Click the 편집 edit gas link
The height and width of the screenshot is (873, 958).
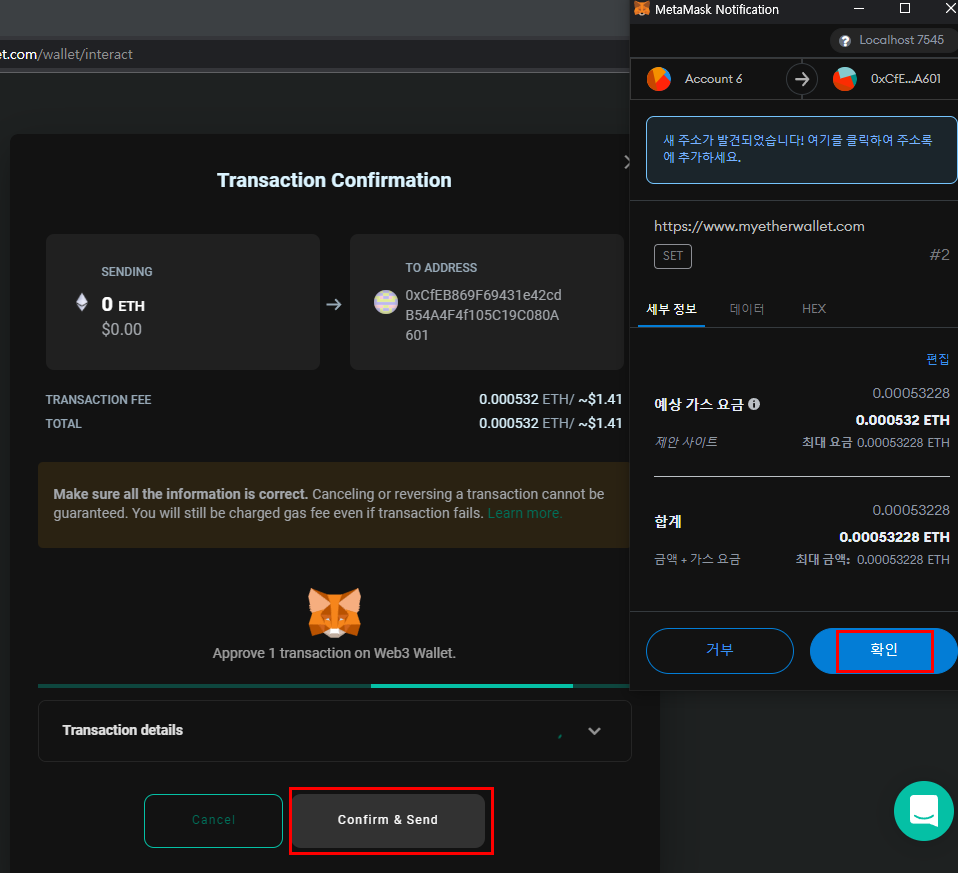pyautogui.click(x=937, y=359)
